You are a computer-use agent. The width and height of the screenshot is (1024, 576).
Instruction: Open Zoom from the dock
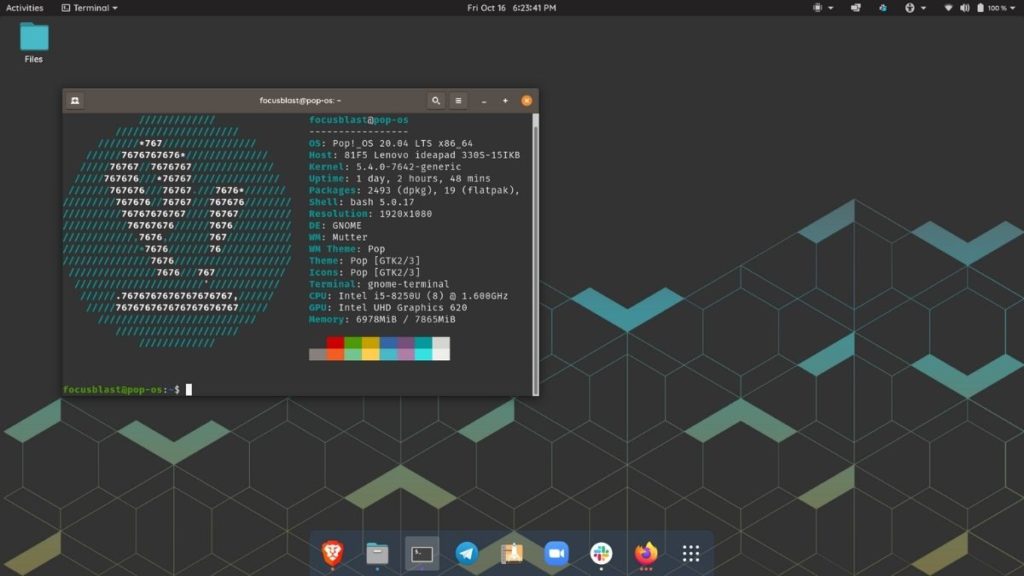click(556, 553)
